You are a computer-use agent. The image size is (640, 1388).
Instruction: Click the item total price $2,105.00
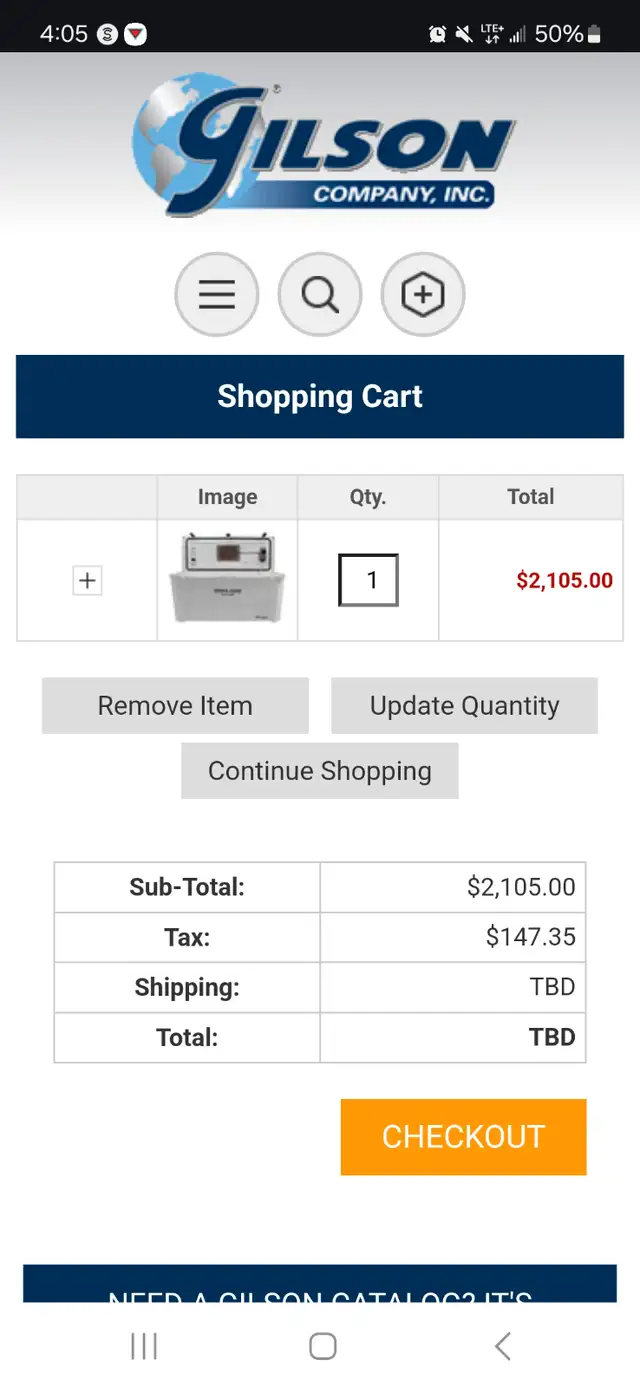564,580
